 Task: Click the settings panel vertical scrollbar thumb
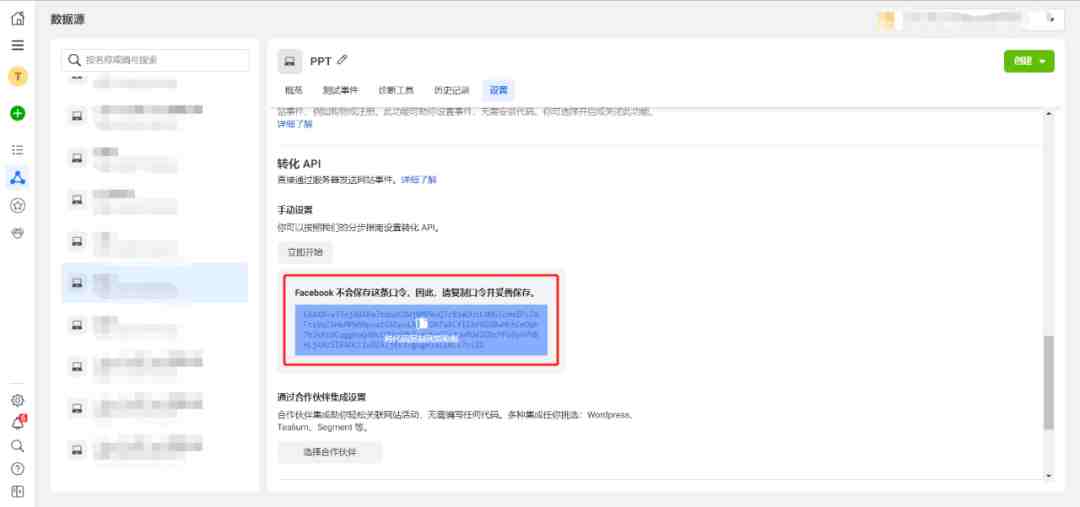[x=1048, y=382]
